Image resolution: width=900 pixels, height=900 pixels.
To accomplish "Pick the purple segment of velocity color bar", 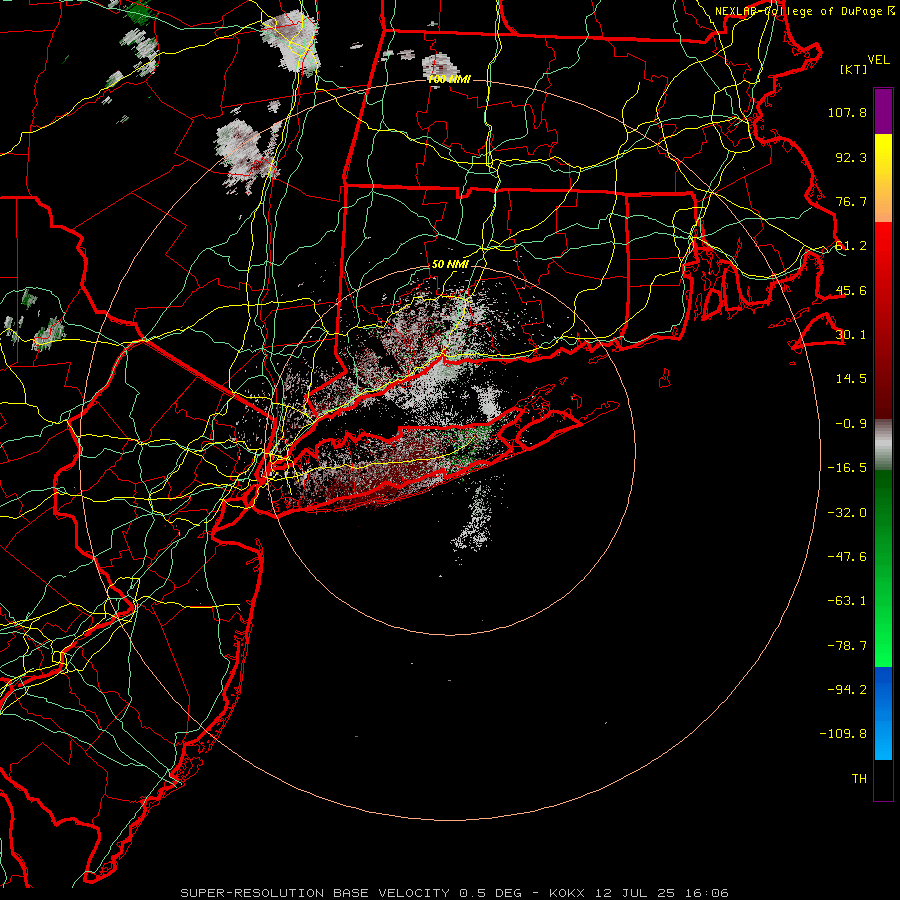I will click(883, 112).
